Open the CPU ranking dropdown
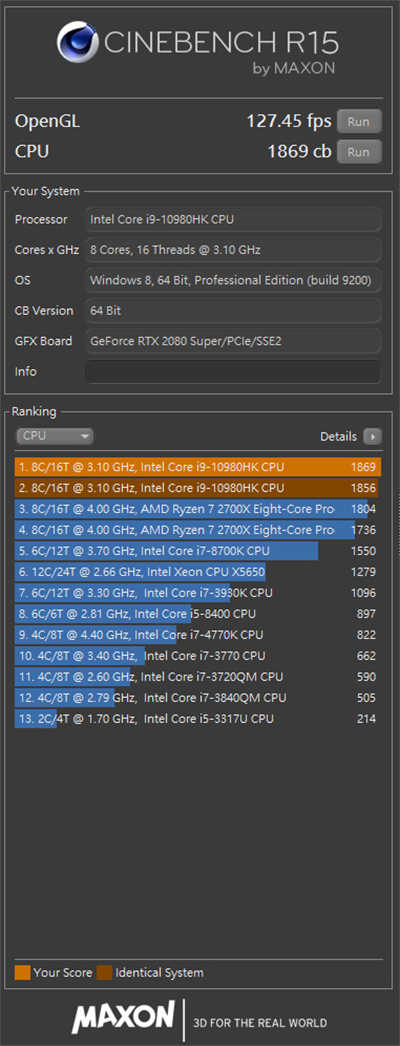Image resolution: width=400 pixels, height=1046 pixels. pyautogui.click(x=55, y=436)
